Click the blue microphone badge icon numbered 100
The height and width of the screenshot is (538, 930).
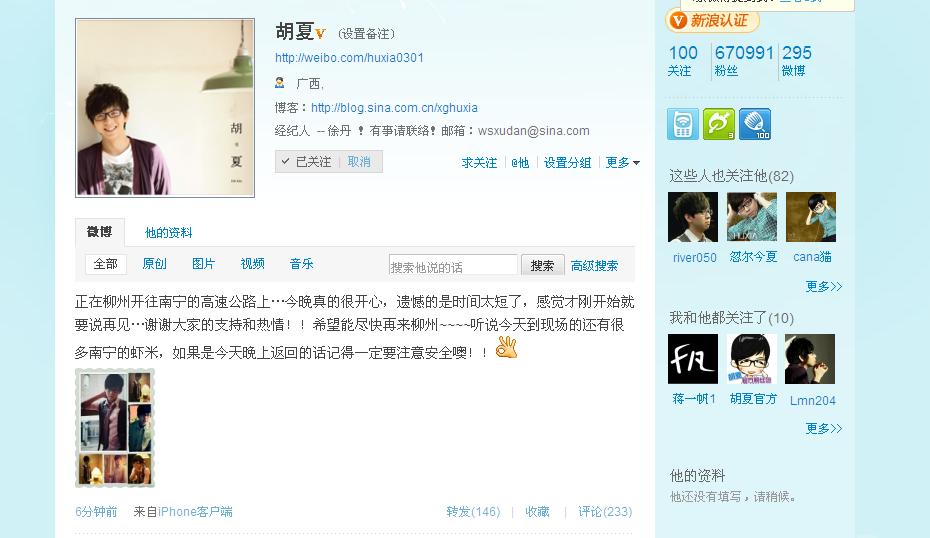[x=755, y=124]
